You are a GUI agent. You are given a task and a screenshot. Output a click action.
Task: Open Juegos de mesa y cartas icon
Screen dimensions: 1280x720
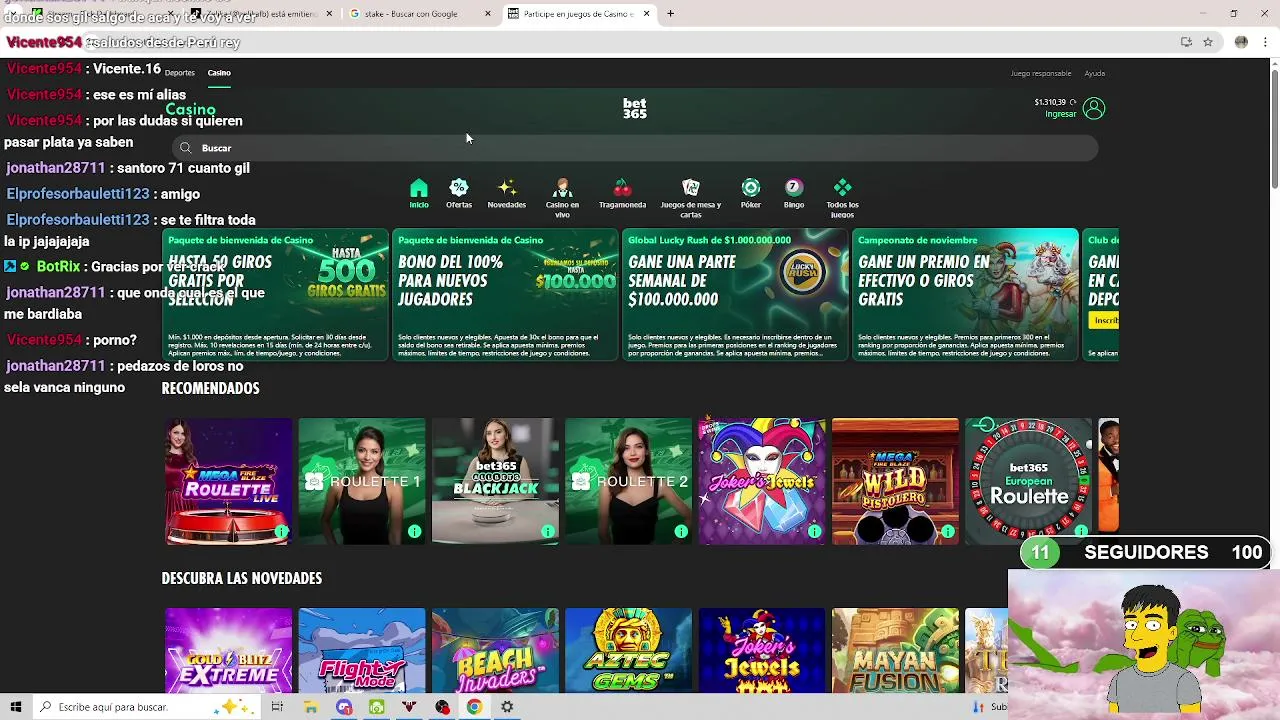pyautogui.click(x=691, y=188)
